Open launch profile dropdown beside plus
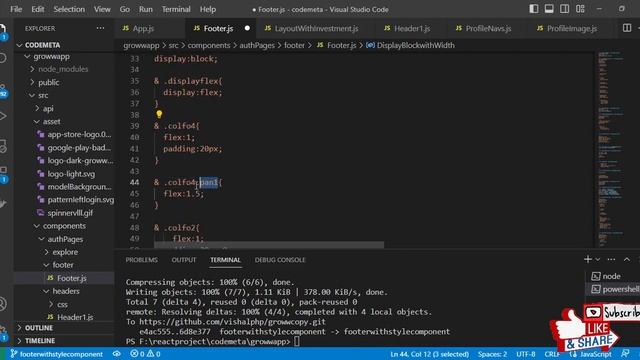The height and width of the screenshot is (360, 640). [598, 260]
